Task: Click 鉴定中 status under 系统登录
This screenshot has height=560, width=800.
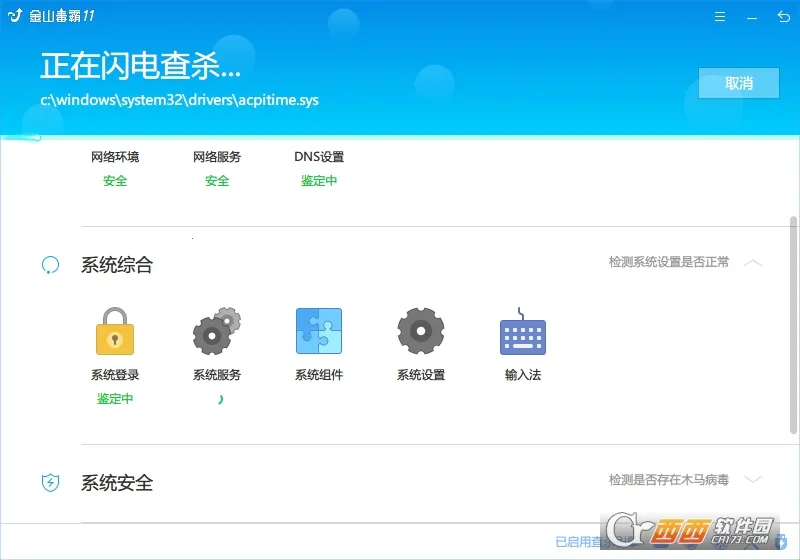Action: point(115,398)
